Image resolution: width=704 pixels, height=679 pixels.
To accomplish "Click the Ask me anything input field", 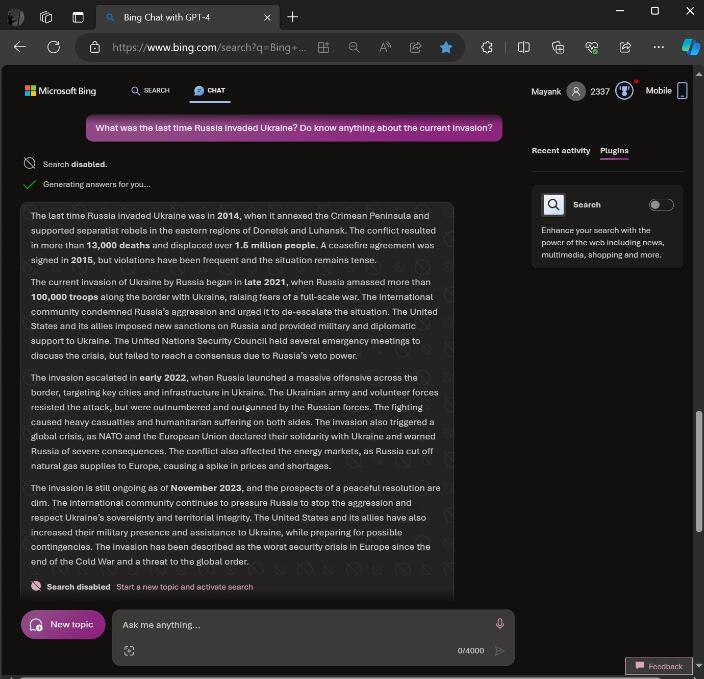I will [x=305, y=625].
